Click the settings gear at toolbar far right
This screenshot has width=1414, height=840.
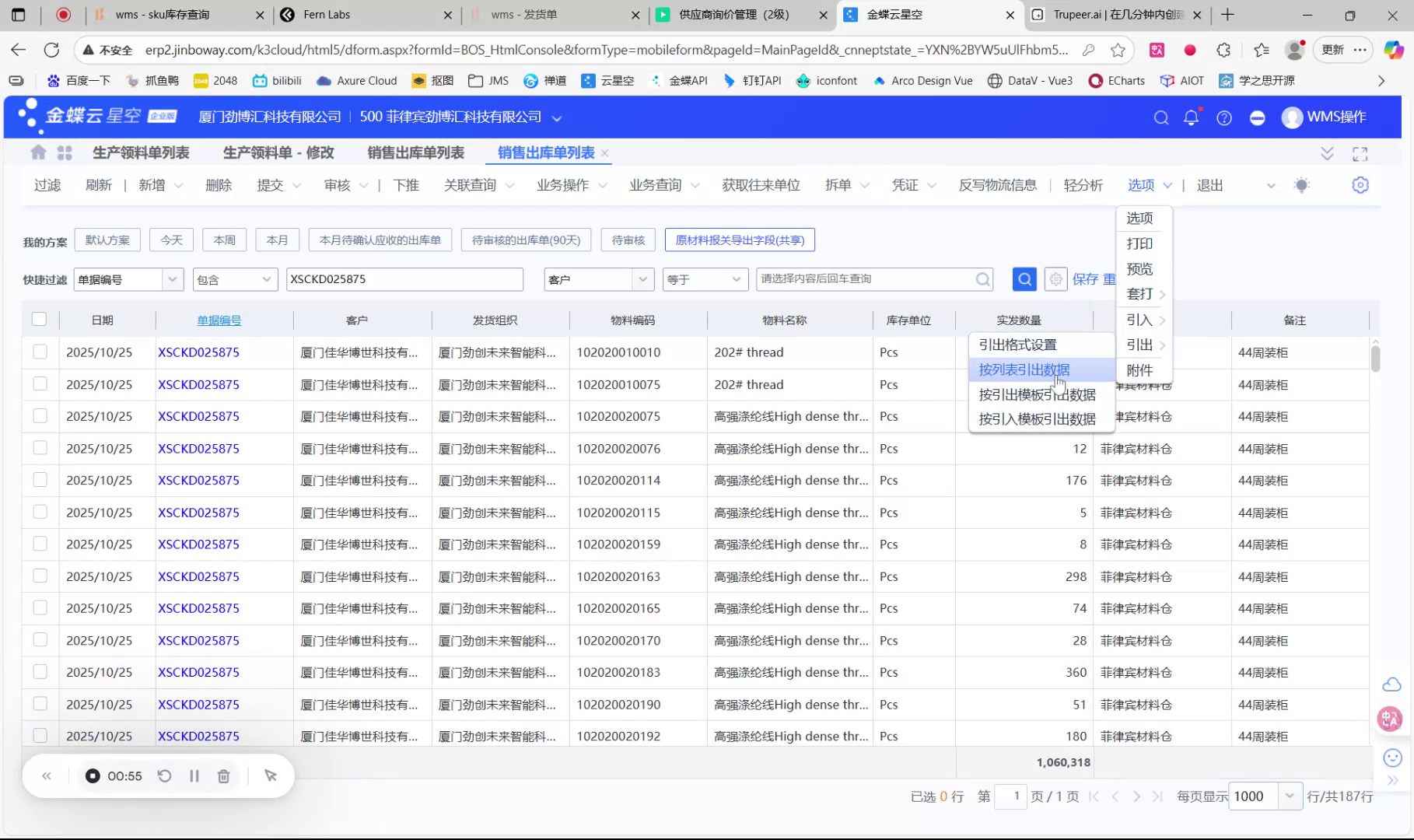tap(1360, 185)
